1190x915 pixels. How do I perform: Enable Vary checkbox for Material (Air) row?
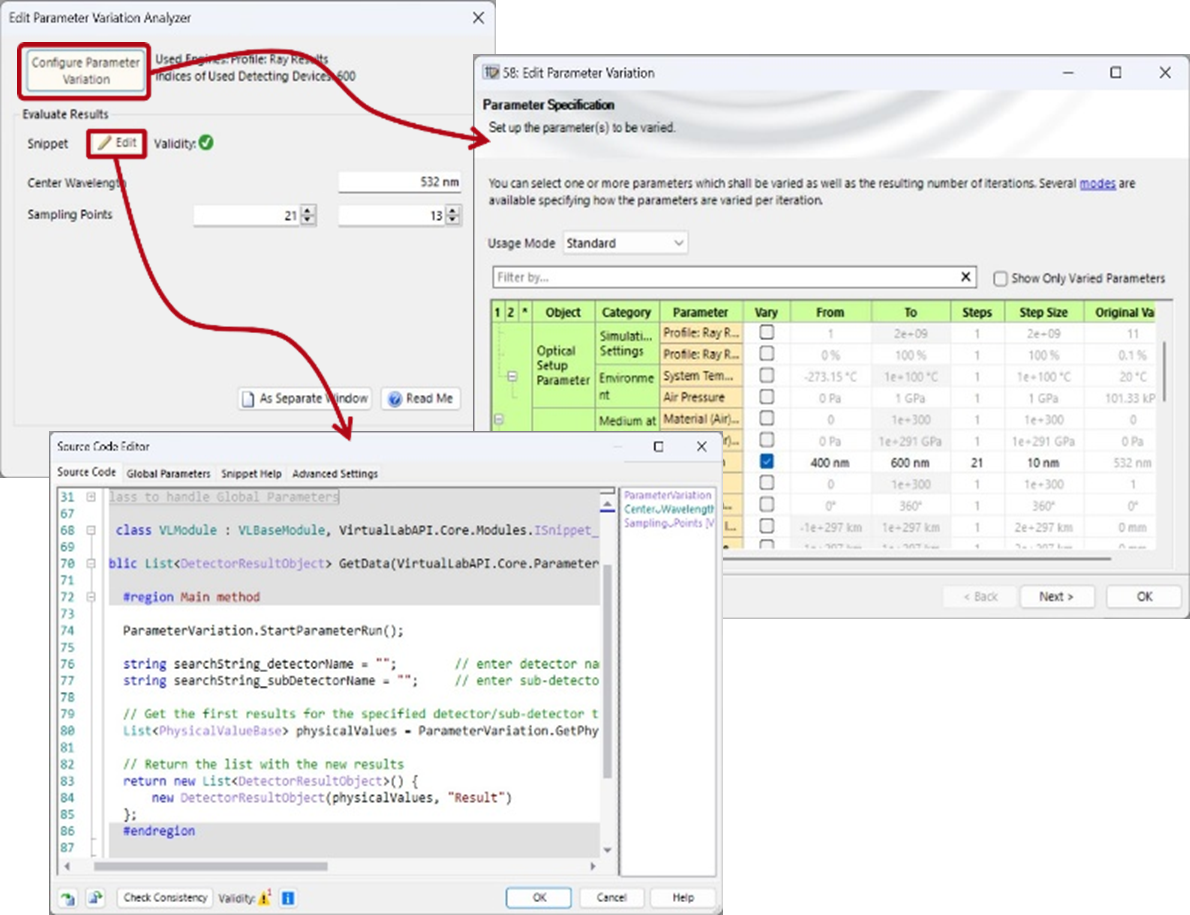[767, 418]
